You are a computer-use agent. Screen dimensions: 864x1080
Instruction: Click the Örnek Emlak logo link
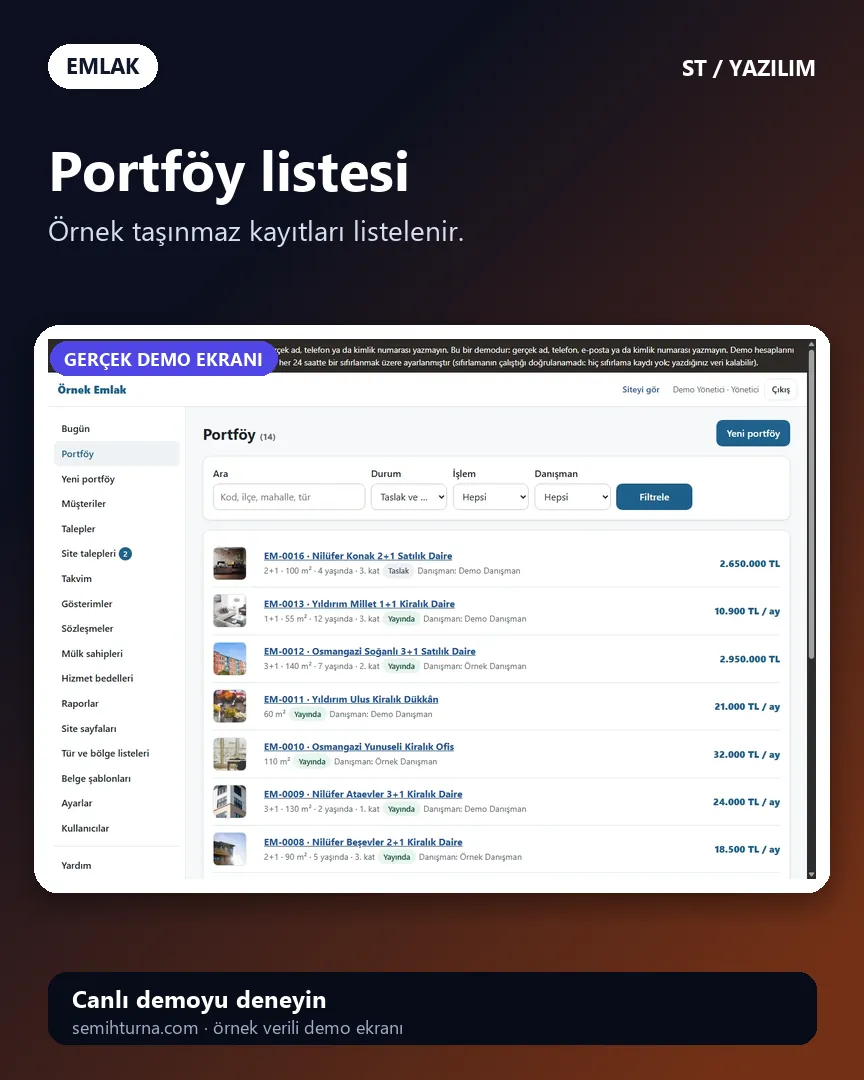point(92,390)
